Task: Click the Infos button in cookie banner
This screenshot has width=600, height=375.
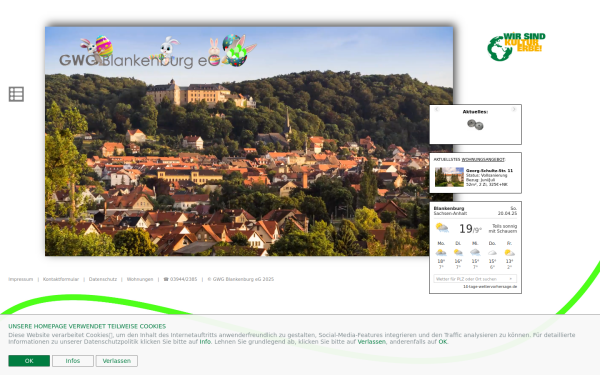Action: (x=73, y=361)
